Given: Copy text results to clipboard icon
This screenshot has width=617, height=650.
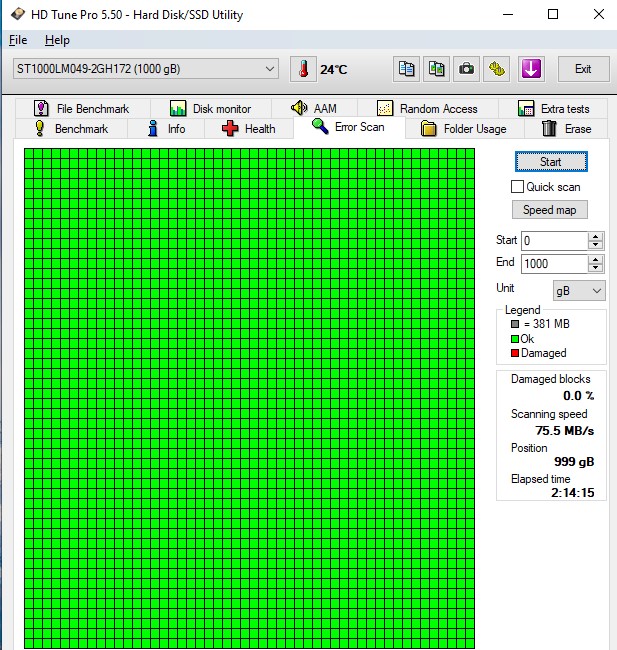Looking at the screenshot, I should (406, 69).
